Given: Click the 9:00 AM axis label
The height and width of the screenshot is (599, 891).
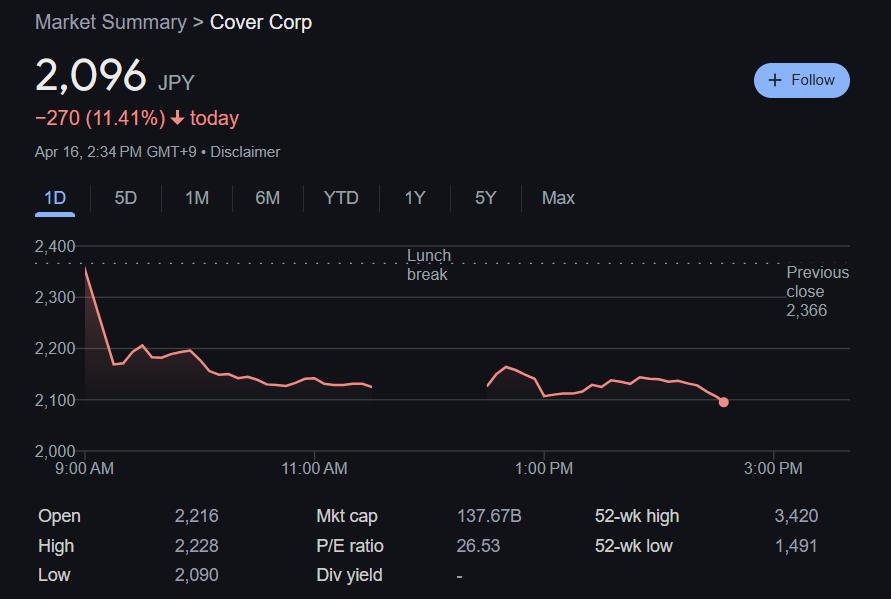Looking at the screenshot, I should click(85, 468).
